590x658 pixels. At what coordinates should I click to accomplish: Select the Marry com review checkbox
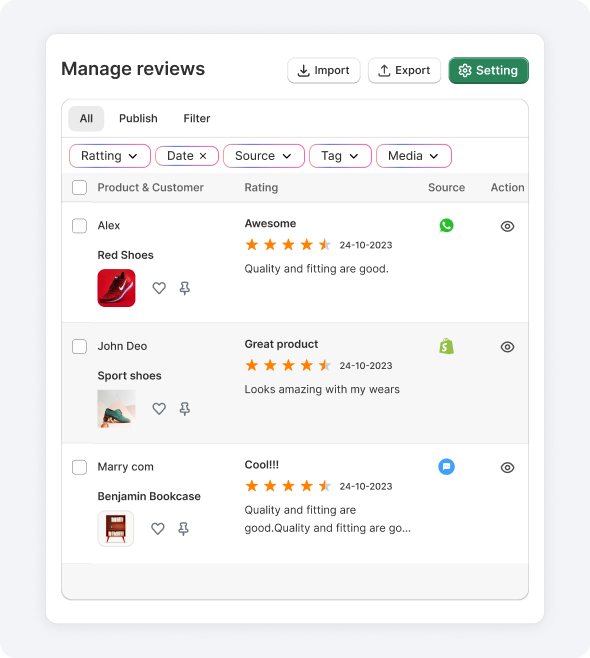click(x=79, y=467)
